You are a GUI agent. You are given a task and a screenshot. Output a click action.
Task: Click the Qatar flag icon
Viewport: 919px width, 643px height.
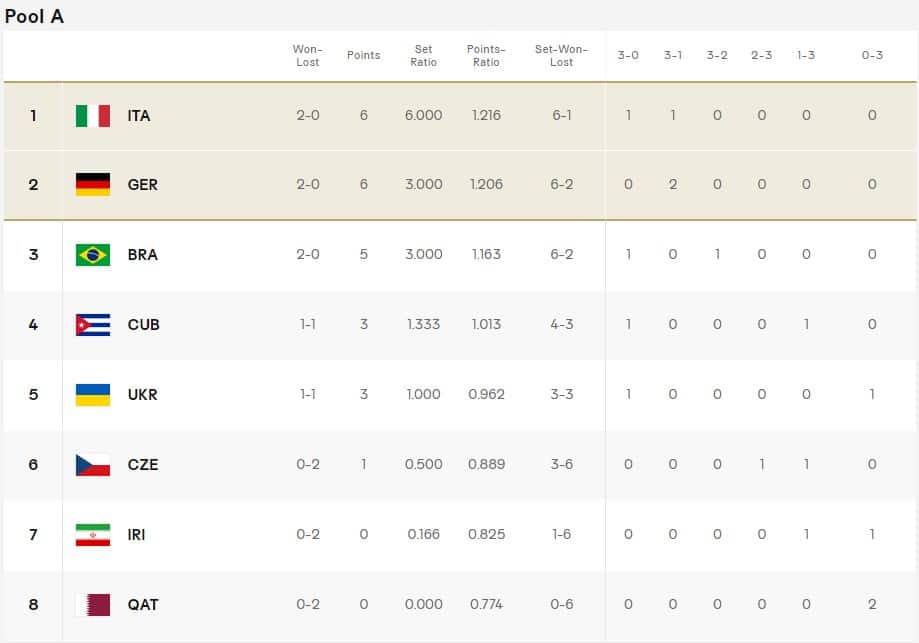click(x=93, y=605)
